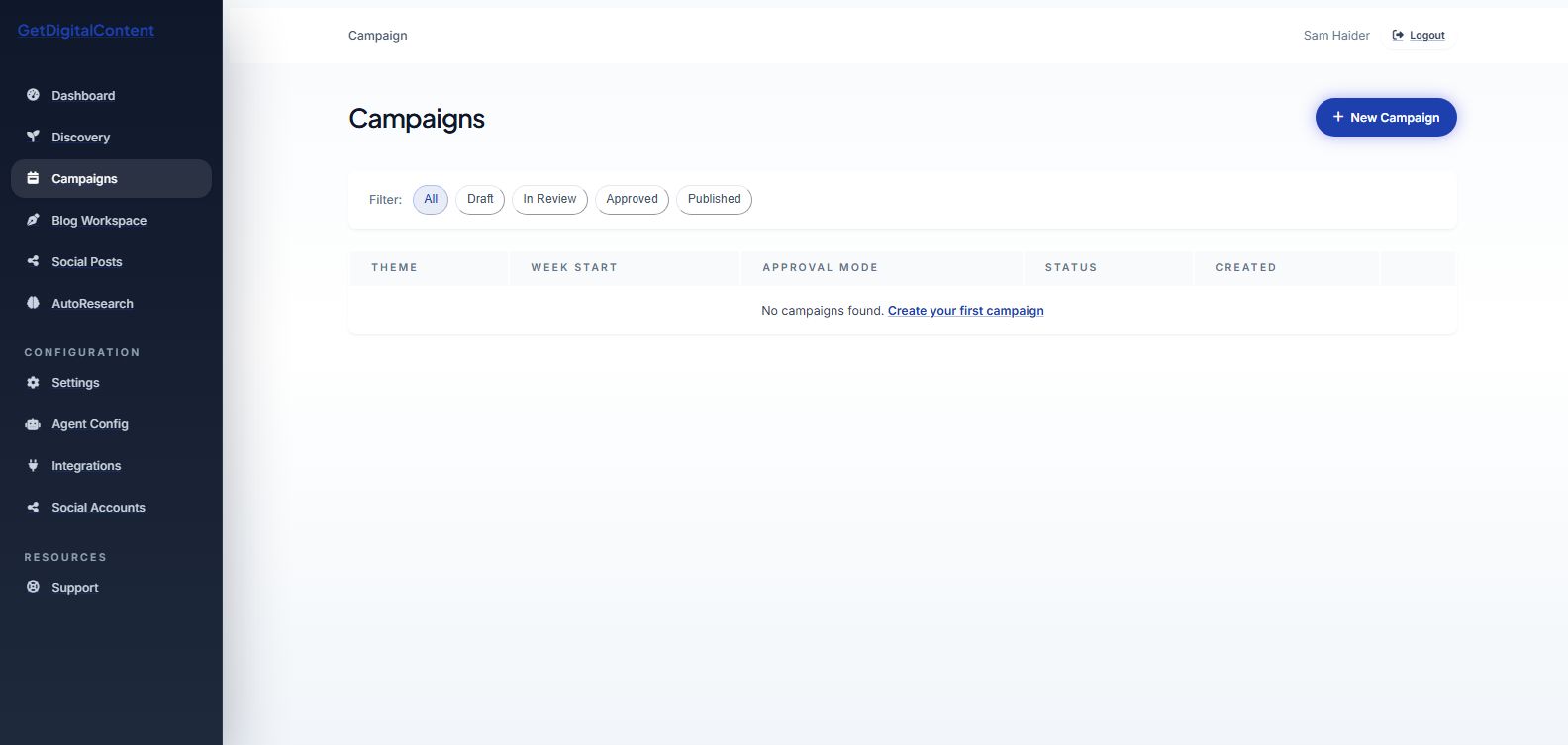Image resolution: width=1568 pixels, height=745 pixels.
Task: Click the Social Accounts share icon
Action: 33,507
